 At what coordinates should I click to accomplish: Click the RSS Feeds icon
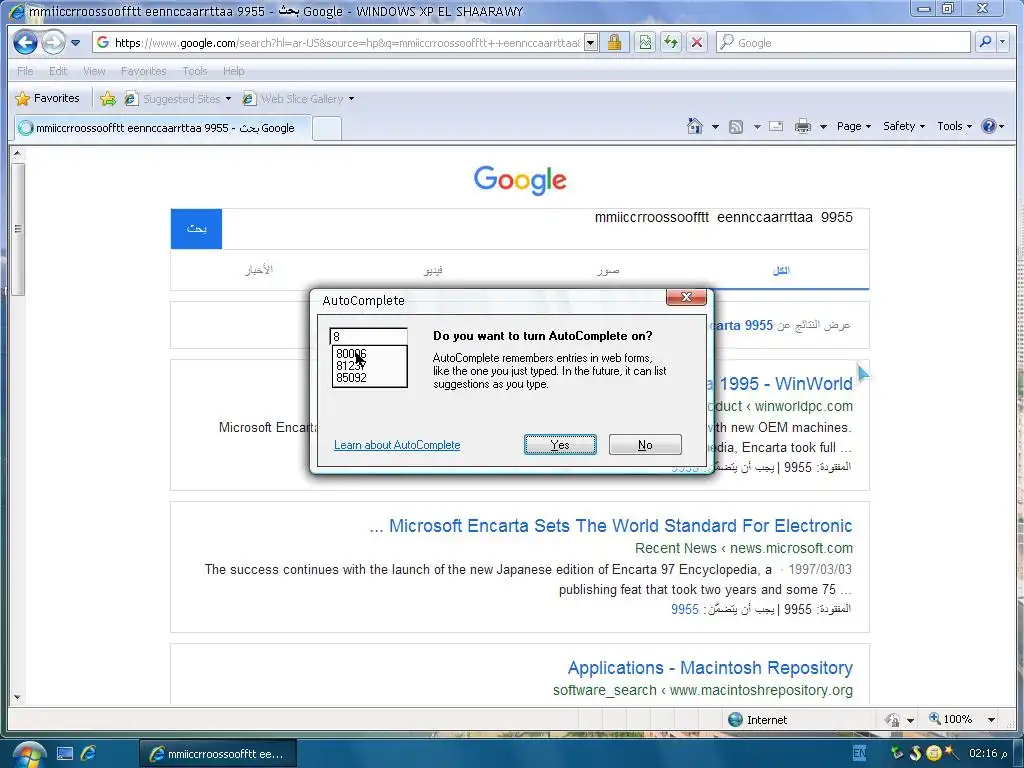[x=736, y=127]
